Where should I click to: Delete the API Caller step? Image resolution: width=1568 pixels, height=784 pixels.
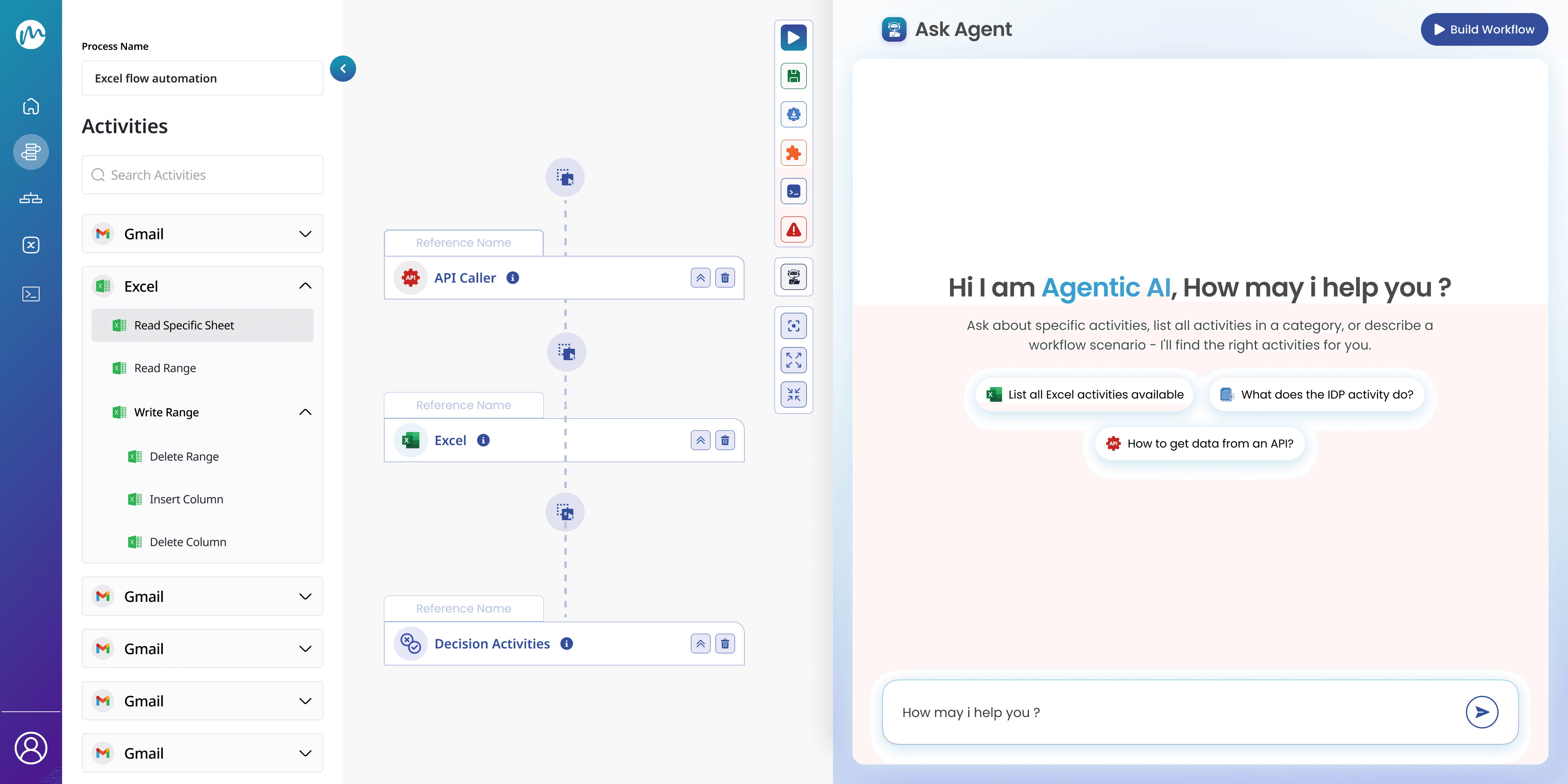725,278
